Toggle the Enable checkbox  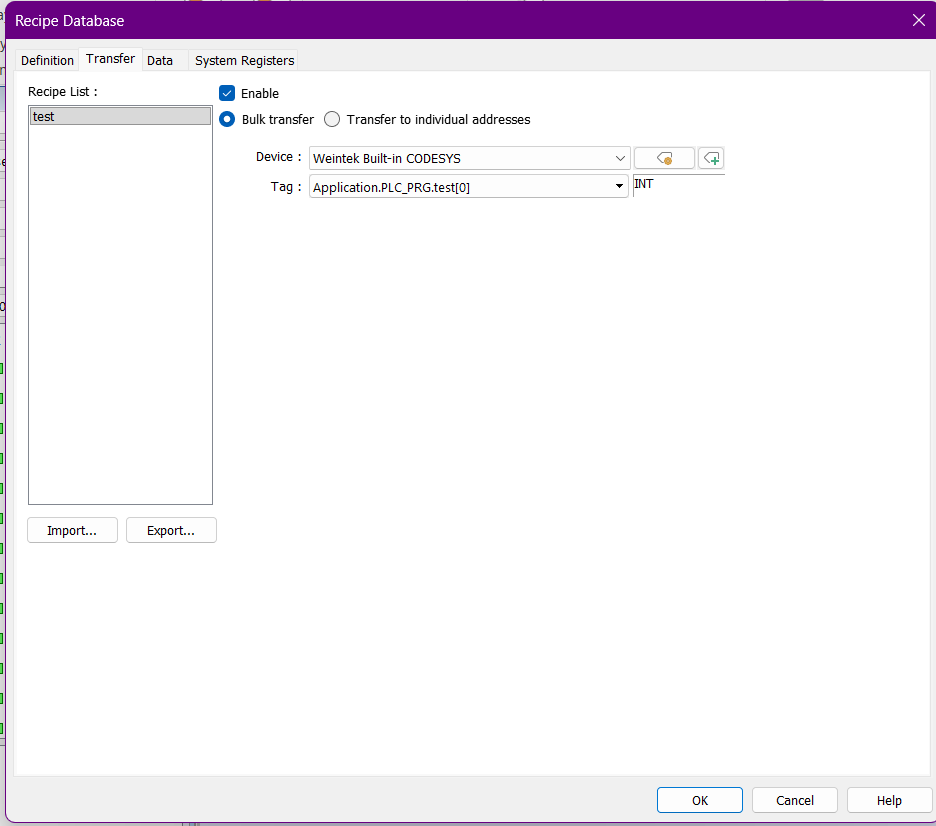pos(227,93)
